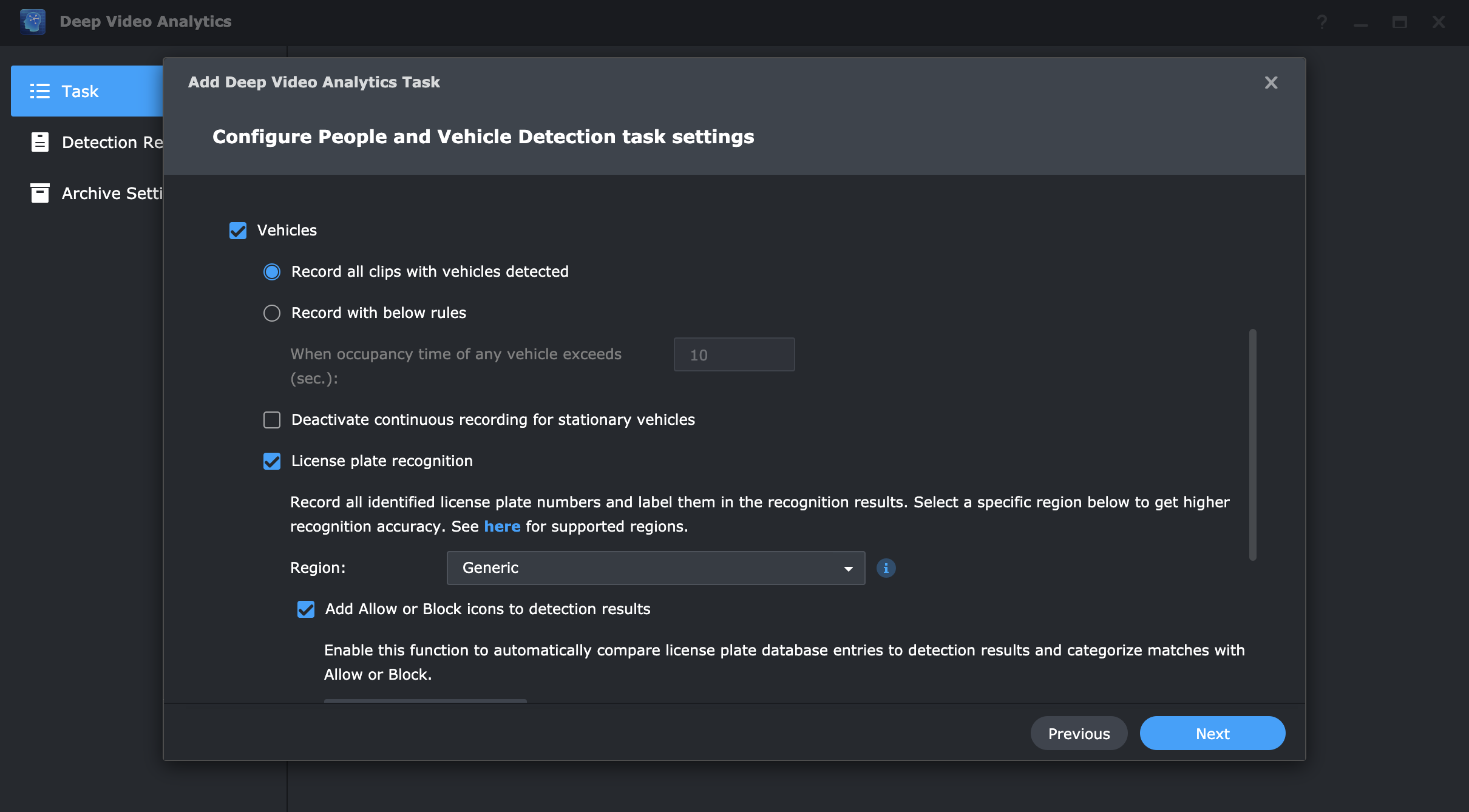Minimize the Deep Video Analytics window

[x=1361, y=24]
